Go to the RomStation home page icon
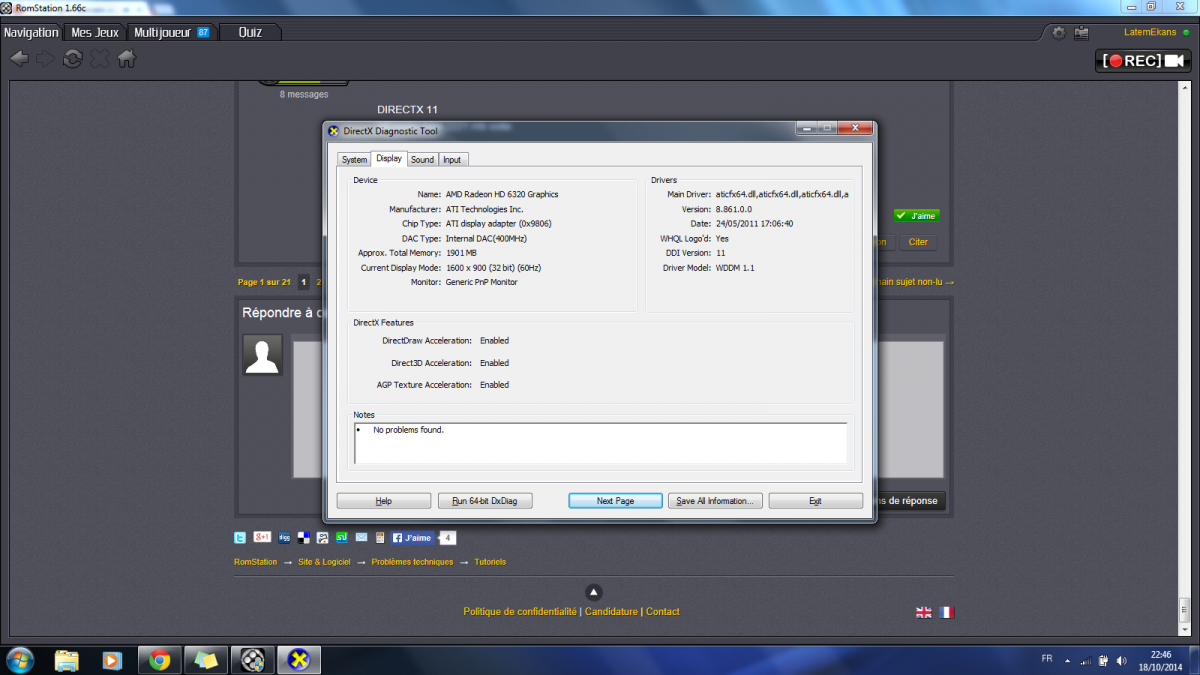The width and height of the screenshot is (1200, 675). [127, 59]
